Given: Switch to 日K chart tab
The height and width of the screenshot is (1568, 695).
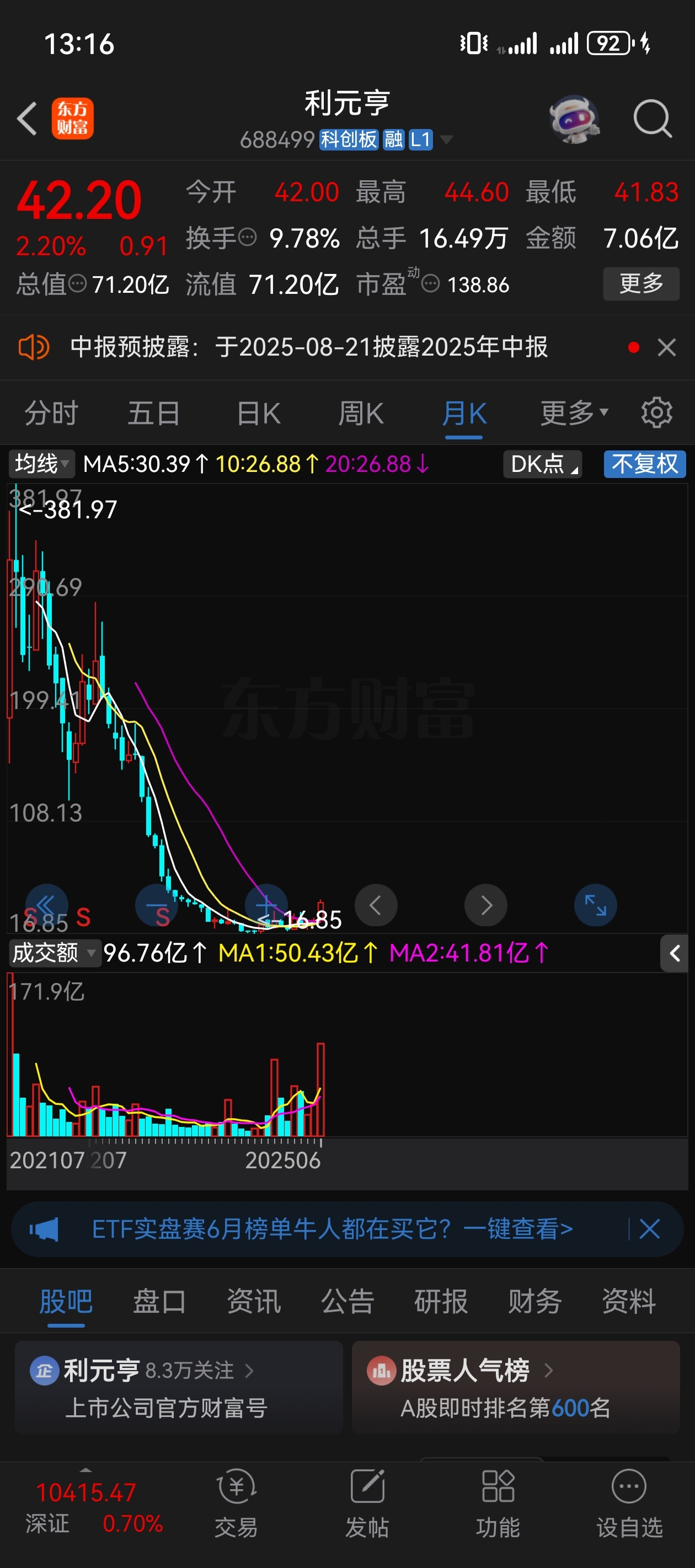Looking at the screenshot, I should click(x=258, y=414).
